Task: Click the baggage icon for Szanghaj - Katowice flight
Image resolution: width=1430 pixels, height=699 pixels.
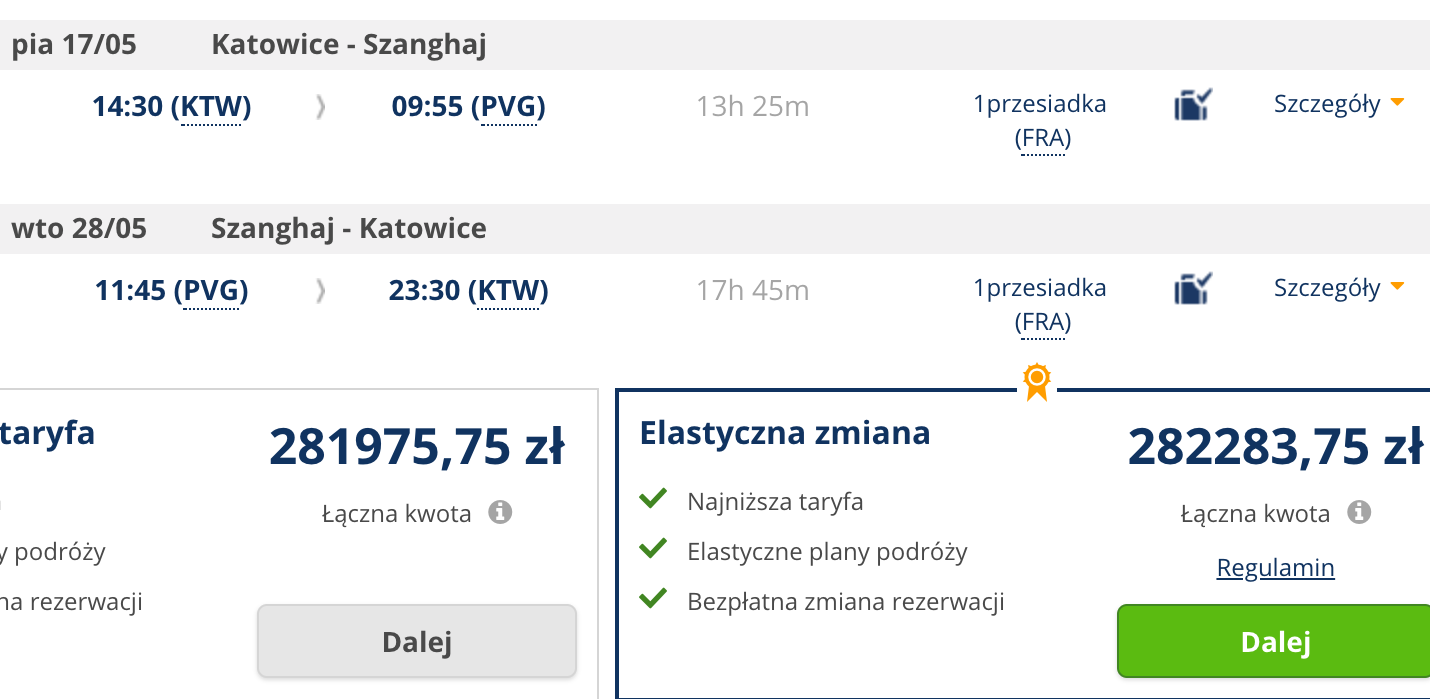Action: 1193,288
